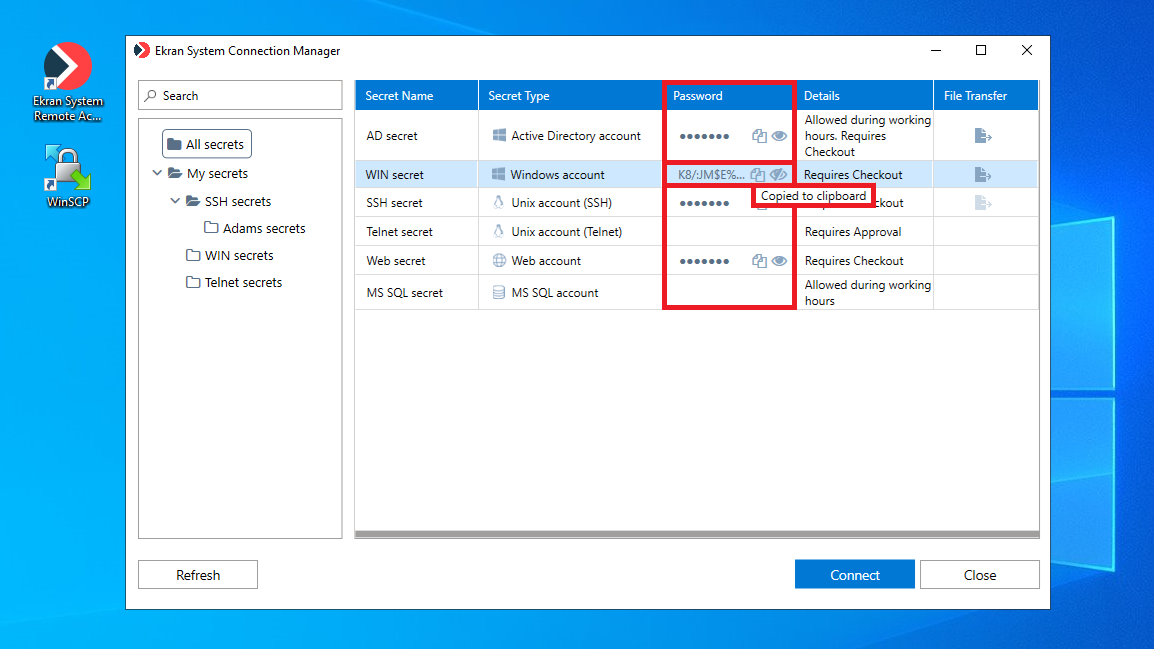Collapse the My secrets tree node

157,173
